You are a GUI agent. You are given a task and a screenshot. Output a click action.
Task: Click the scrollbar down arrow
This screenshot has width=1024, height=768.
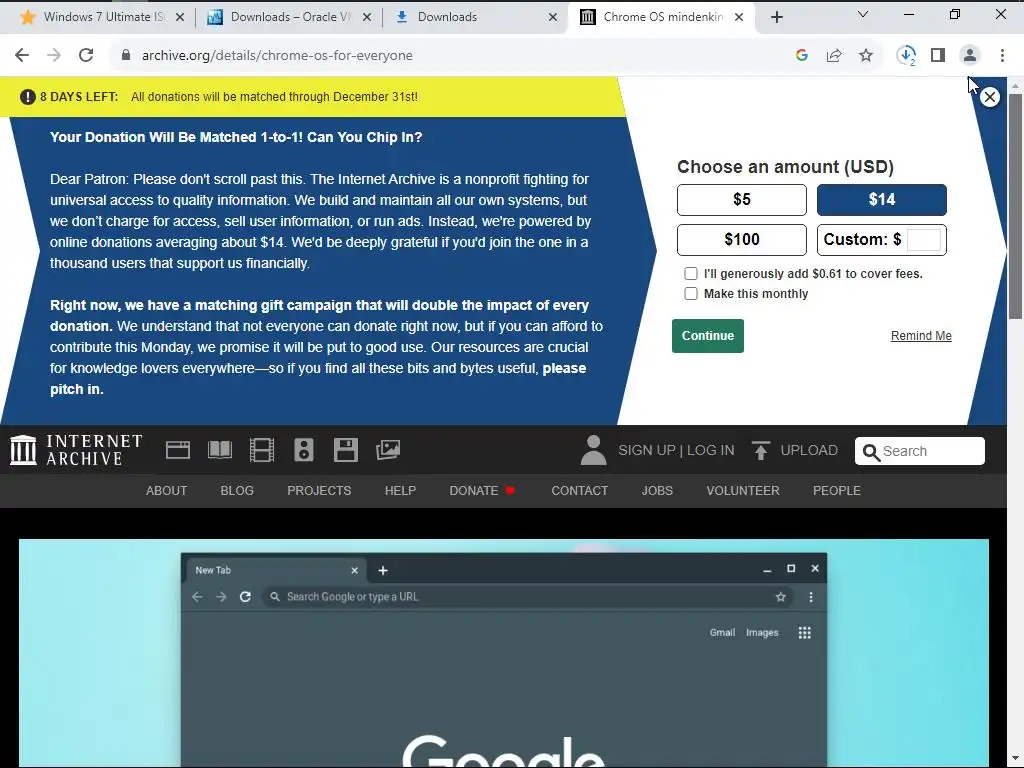(1015, 760)
